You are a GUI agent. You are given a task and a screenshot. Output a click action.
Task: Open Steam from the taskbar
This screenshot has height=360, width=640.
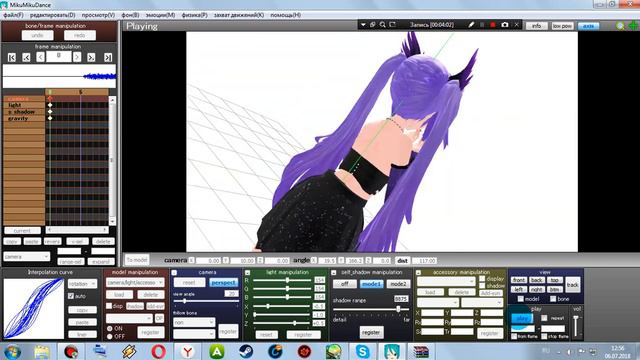[246, 351]
